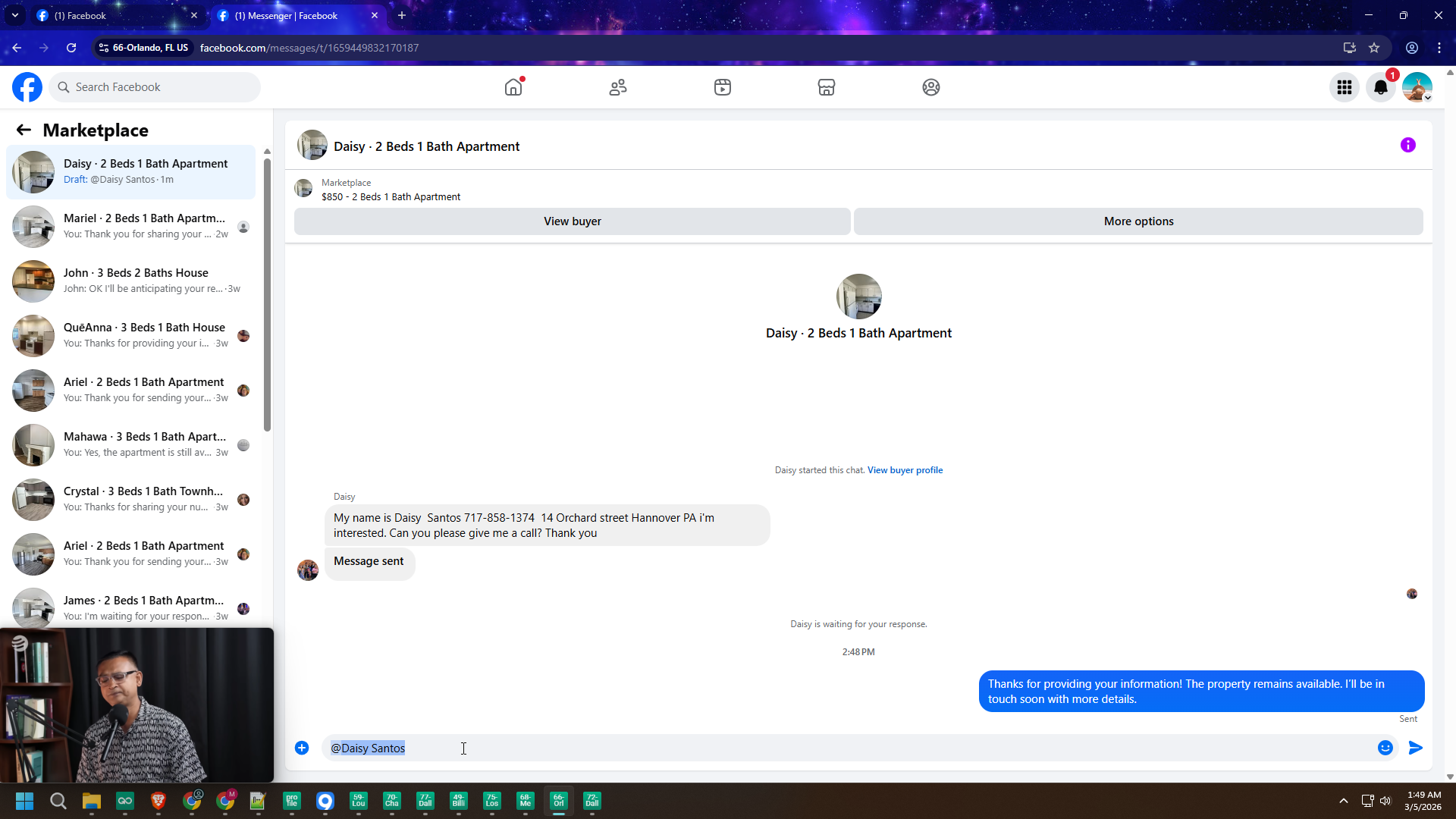The height and width of the screenshot is (819, 1456).
Task: Open a new browser tab
Action: click(402, 15)
